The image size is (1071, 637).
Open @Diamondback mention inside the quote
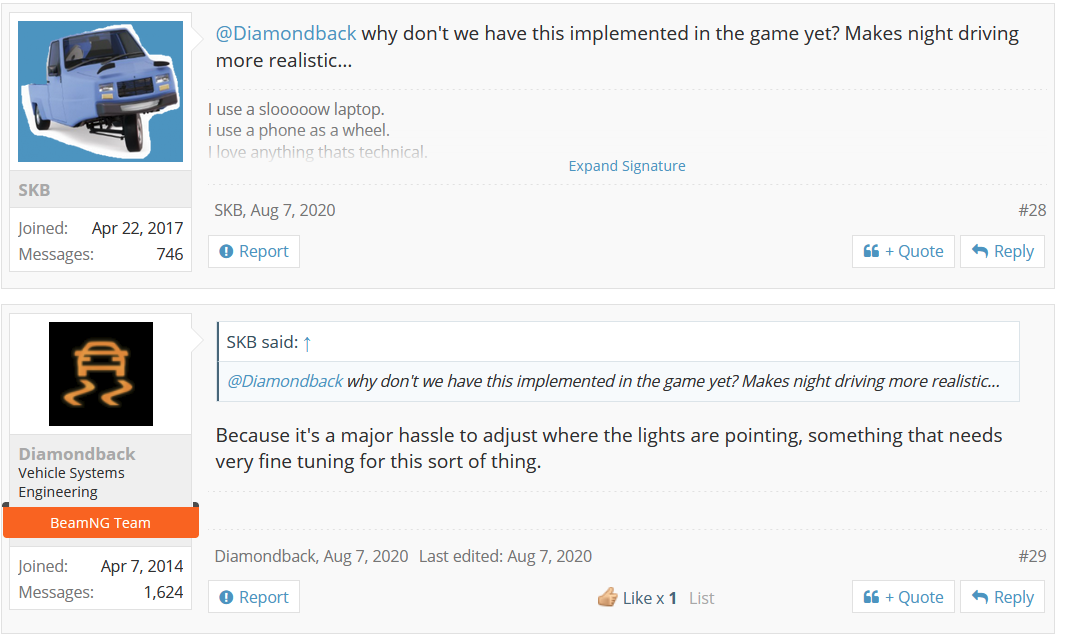(285, 381)
